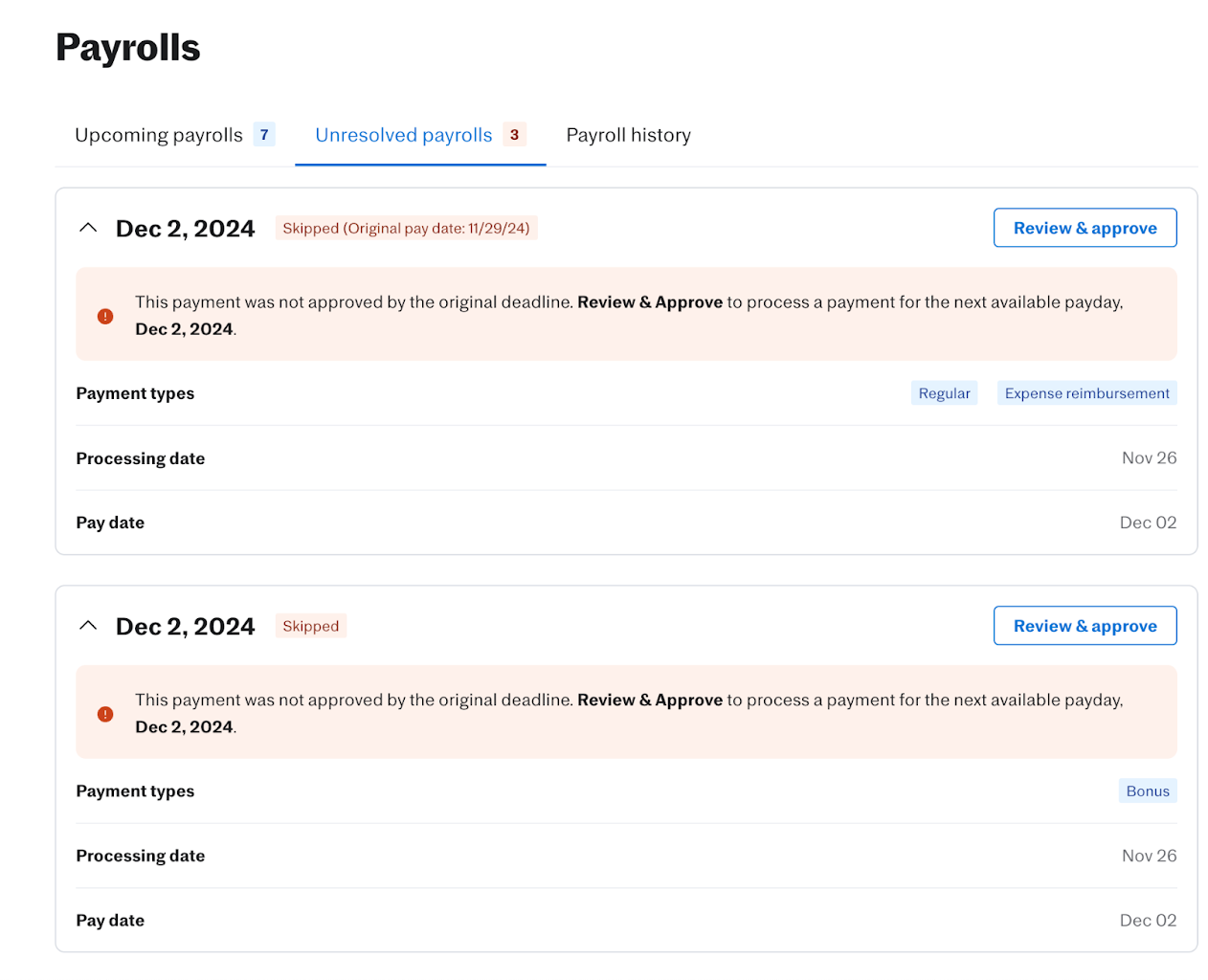The image size is (1208, 980).
Task: Click the Skipped status label on the Bonus payroll
Action: point(310,626)
